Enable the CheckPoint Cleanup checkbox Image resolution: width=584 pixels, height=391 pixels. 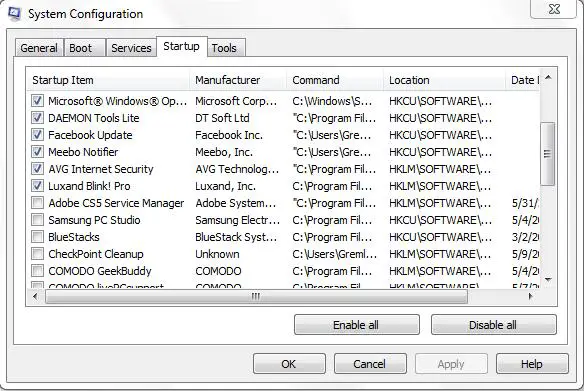[x=37, y=254]
